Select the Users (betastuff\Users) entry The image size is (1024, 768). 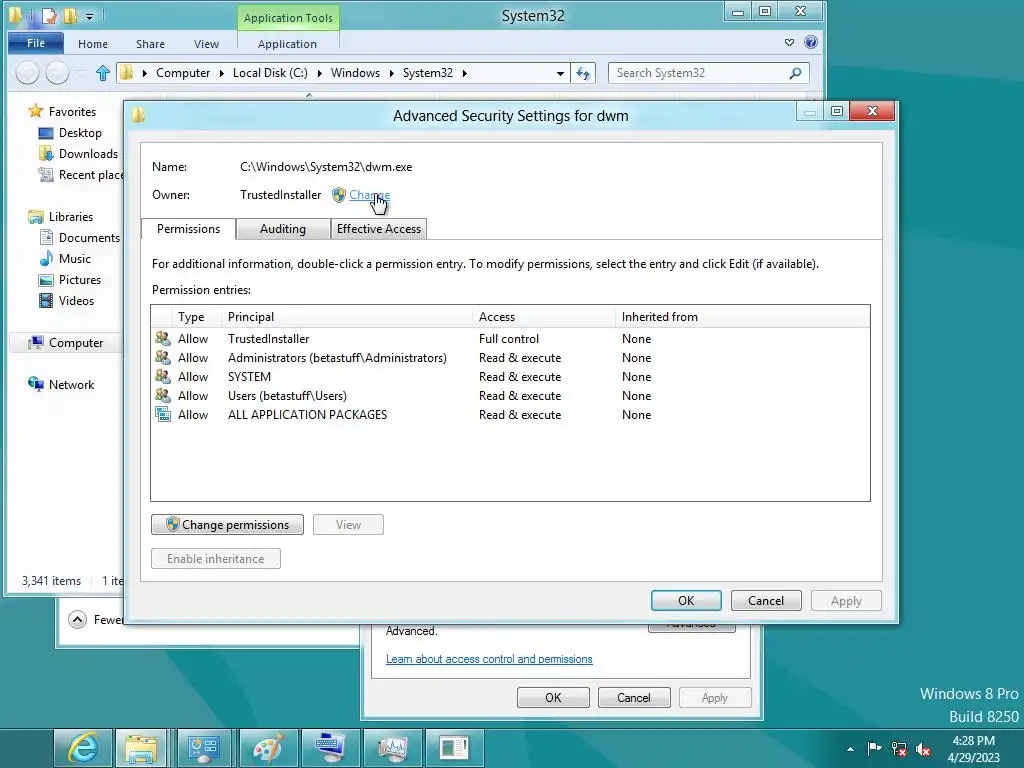coord(510,395)
